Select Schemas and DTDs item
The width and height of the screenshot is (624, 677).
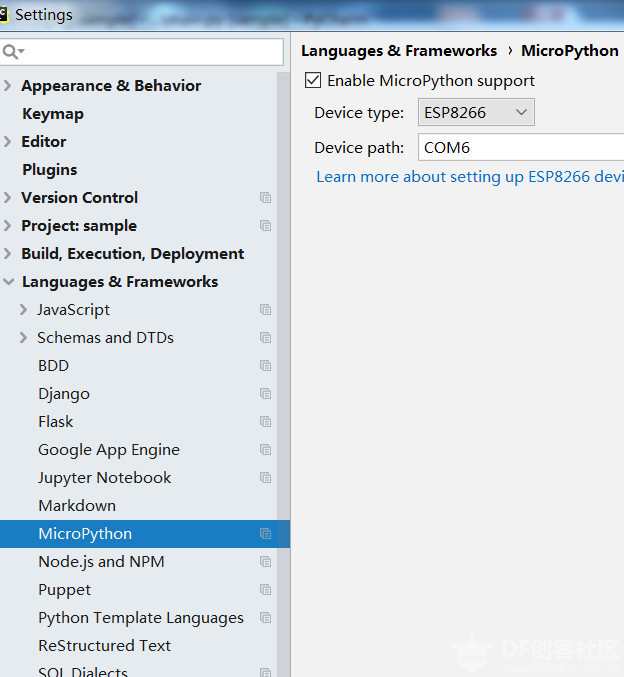[105, 338]
